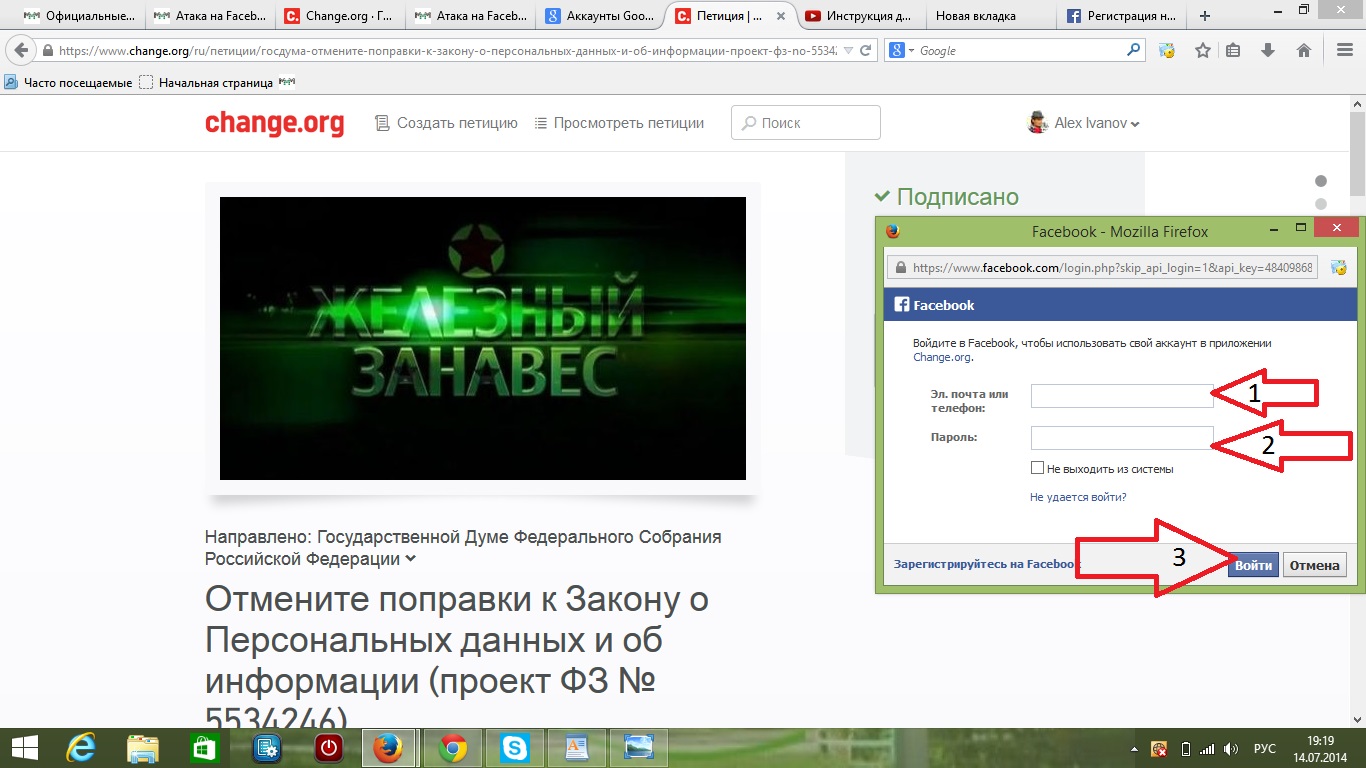This screenshot has height=768, width=1366.
Task: Open the photo viewer taskbar icon
Action: [638, 748]
